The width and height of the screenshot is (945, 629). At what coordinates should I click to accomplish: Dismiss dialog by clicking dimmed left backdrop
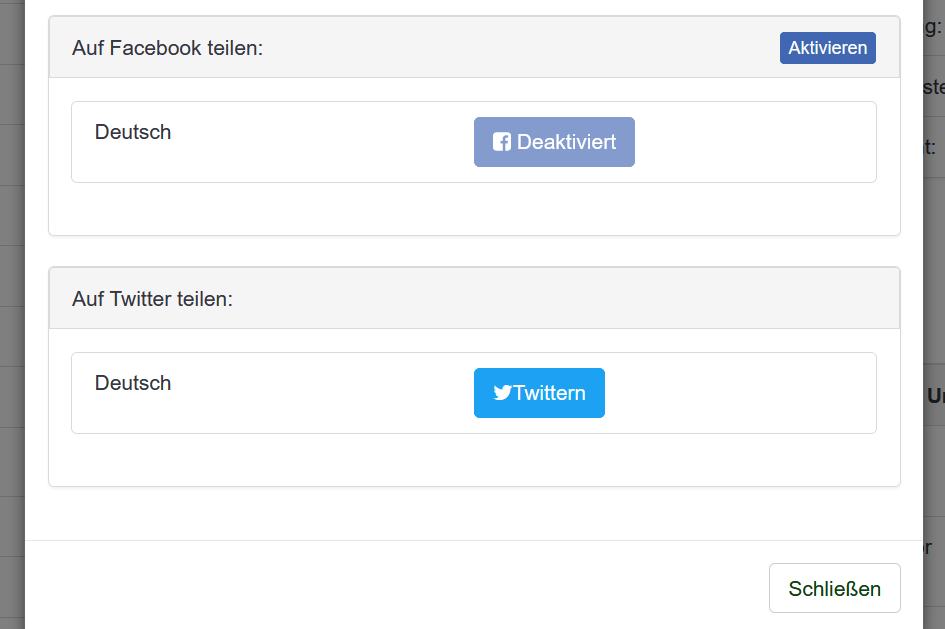(x=12, y=313)
